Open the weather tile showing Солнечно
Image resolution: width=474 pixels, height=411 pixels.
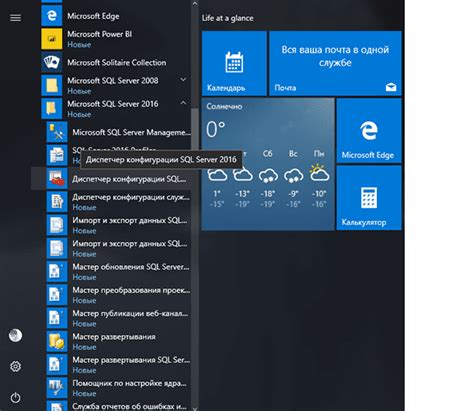point(268,164)
